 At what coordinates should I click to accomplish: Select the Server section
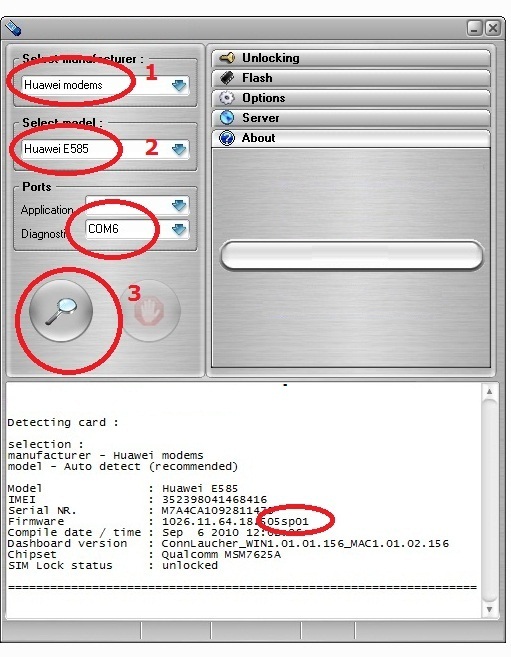tap(351, 118)
